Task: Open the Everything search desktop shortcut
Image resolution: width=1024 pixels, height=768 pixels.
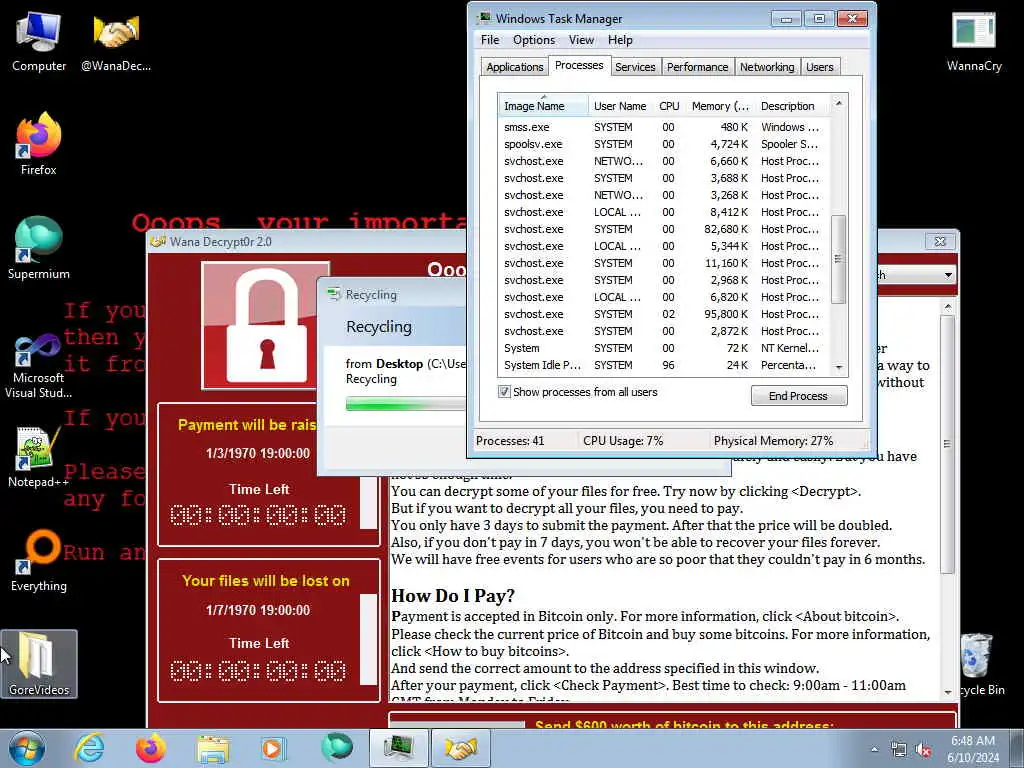Action: 39,560
